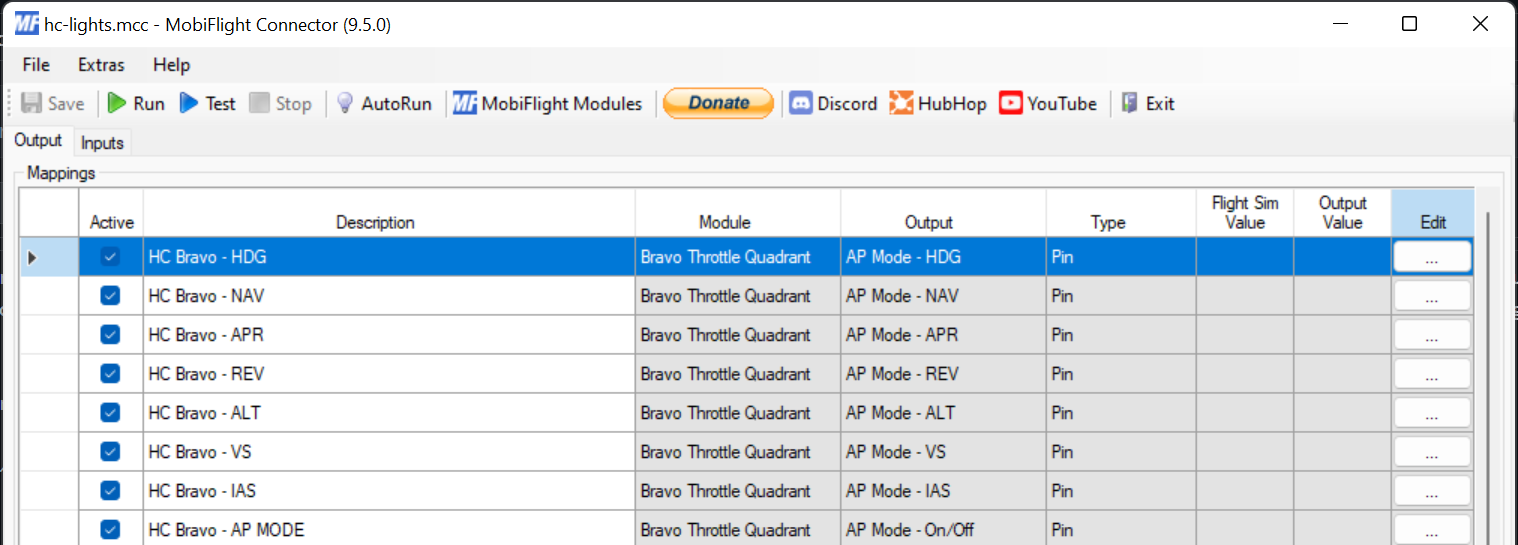Click Edit button for HC Bravo - NAV
The height and width of the screenshot is (545, 1518).
point(1432,296)
